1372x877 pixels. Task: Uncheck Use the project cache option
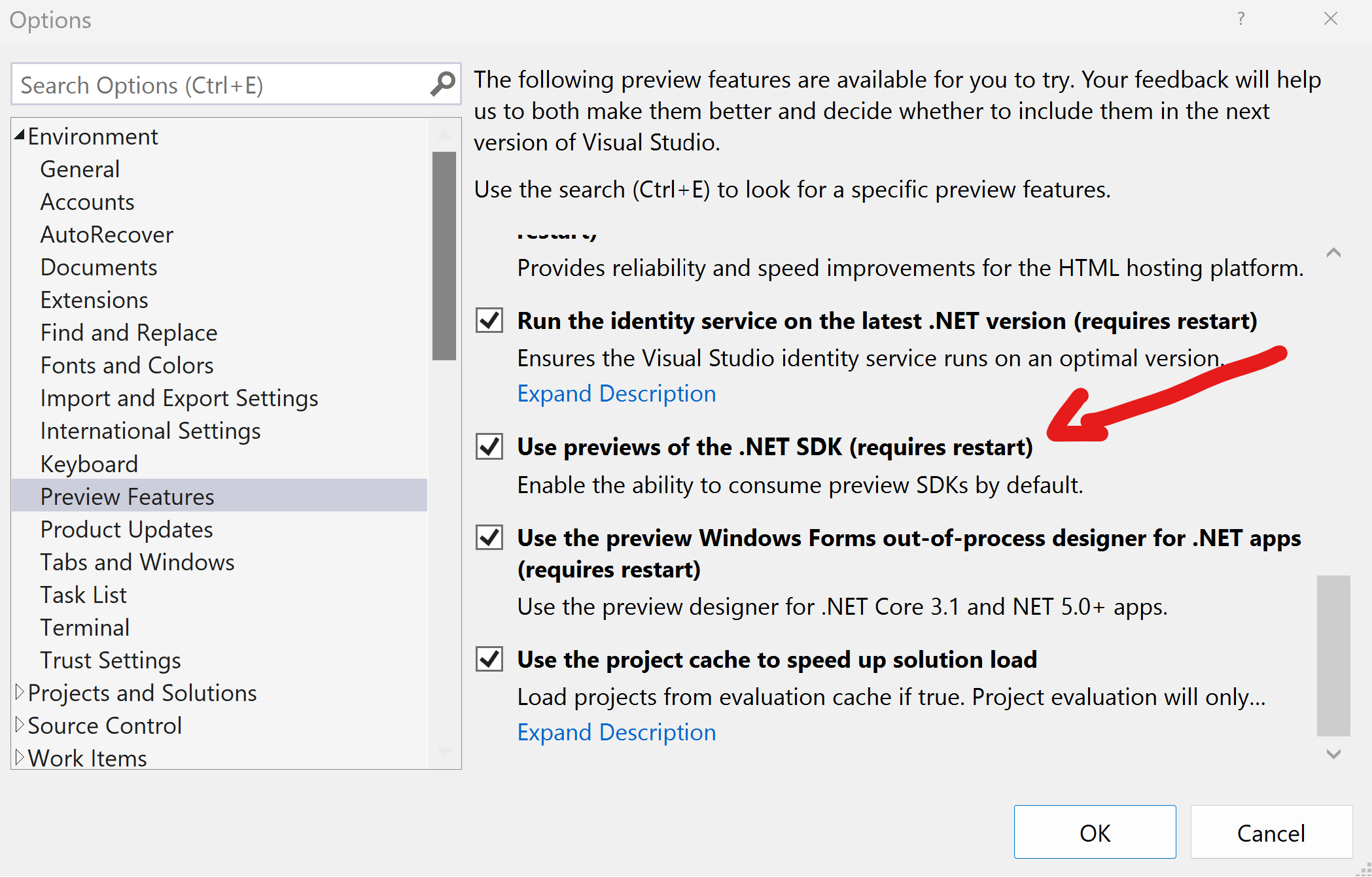point(489,659)
